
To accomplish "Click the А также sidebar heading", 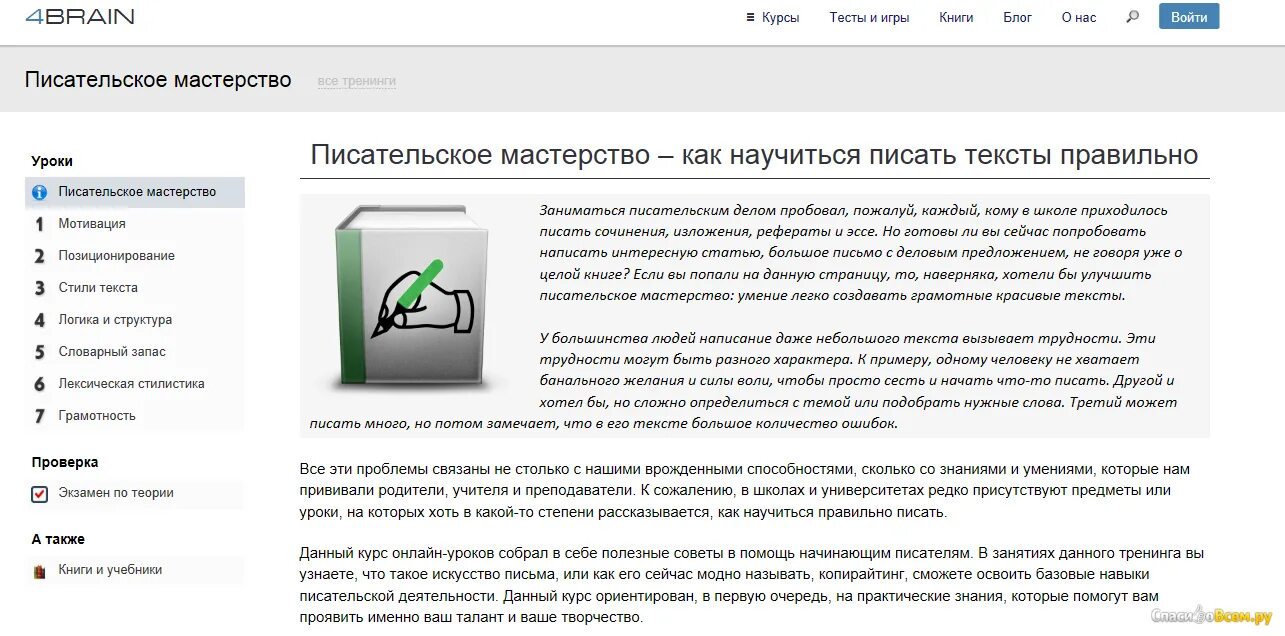I will click(x=58, y=539).
